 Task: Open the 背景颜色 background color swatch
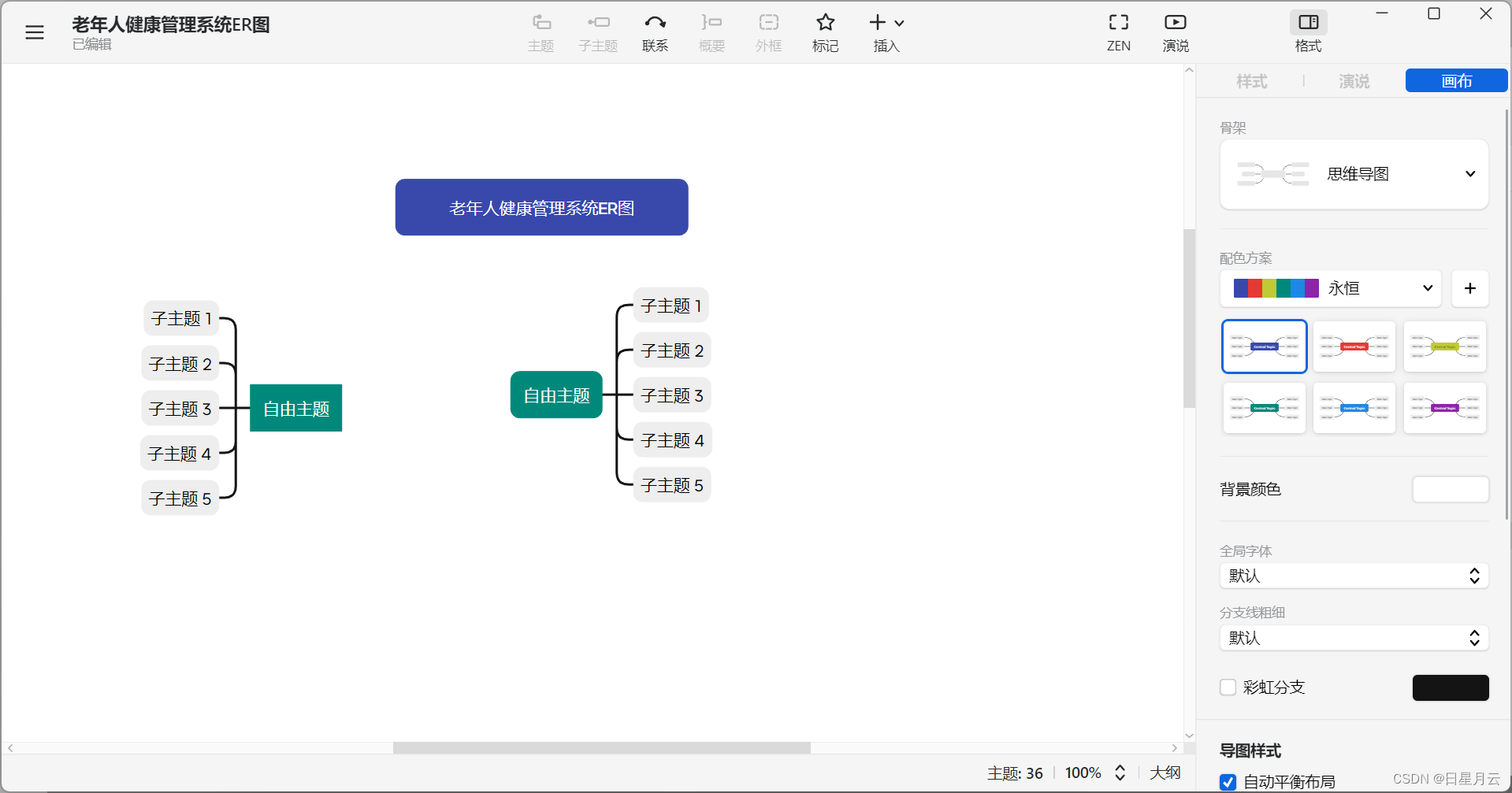point(1451,489)
